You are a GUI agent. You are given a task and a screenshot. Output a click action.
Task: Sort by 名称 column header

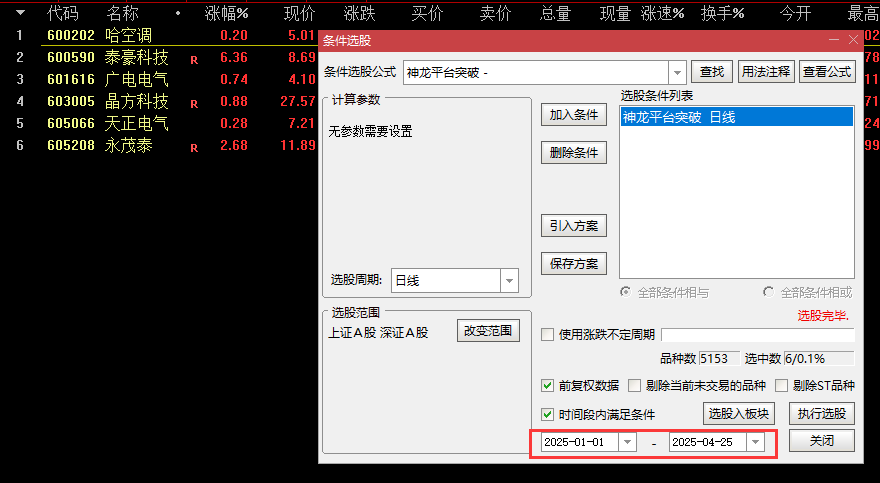[x=122, y=12]
